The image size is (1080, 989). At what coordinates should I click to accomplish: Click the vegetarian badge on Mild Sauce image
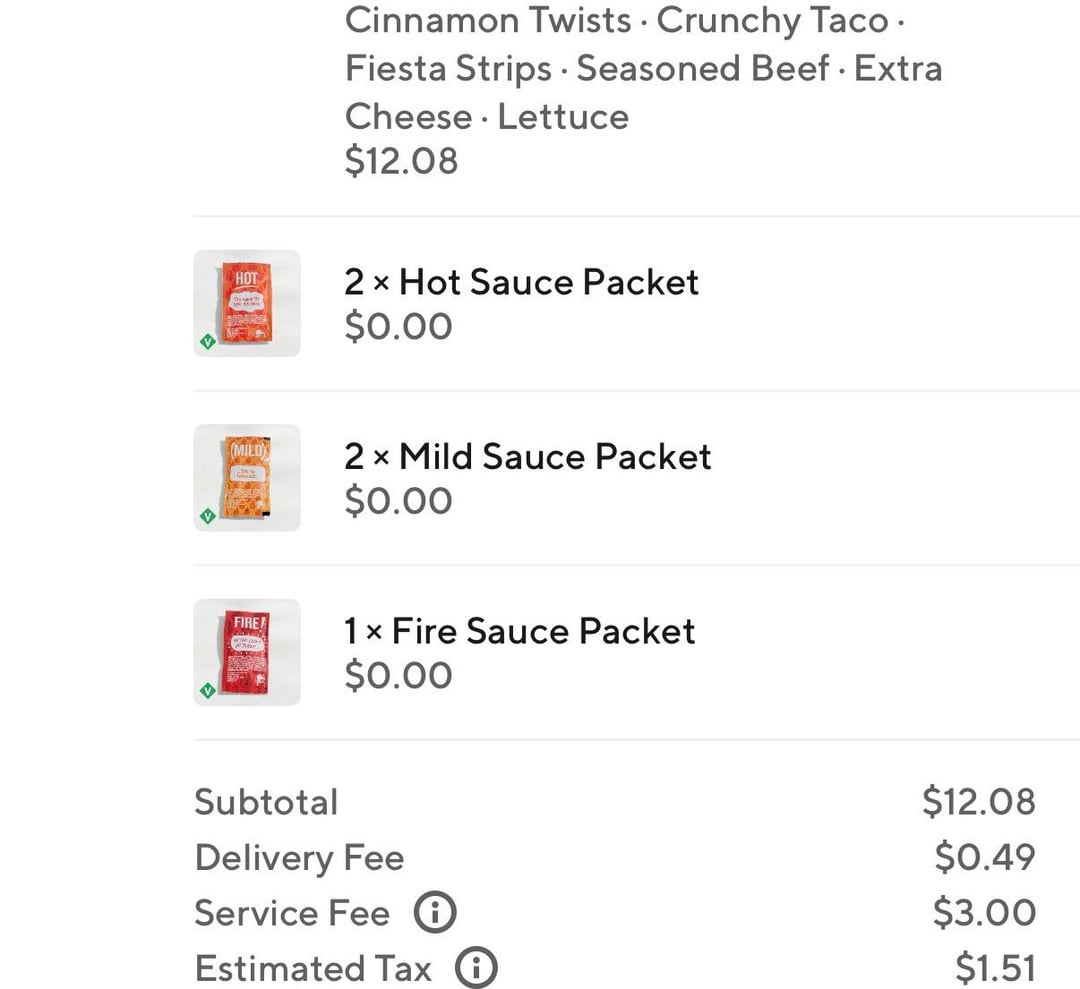coord(208,516)
